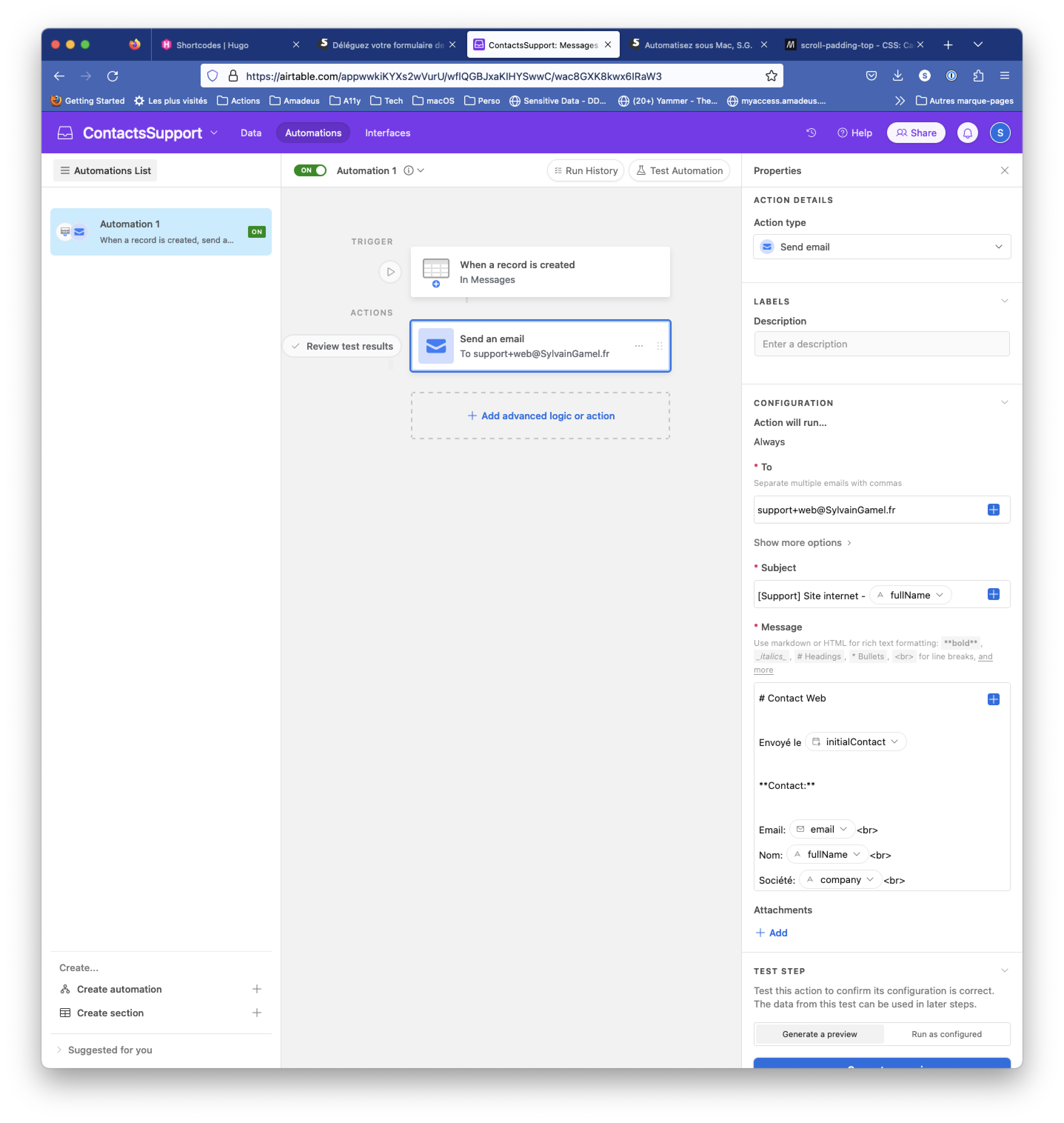Open the notification bell
Viewport: 1064px width, 1123px height.
(x=968, y=132)
